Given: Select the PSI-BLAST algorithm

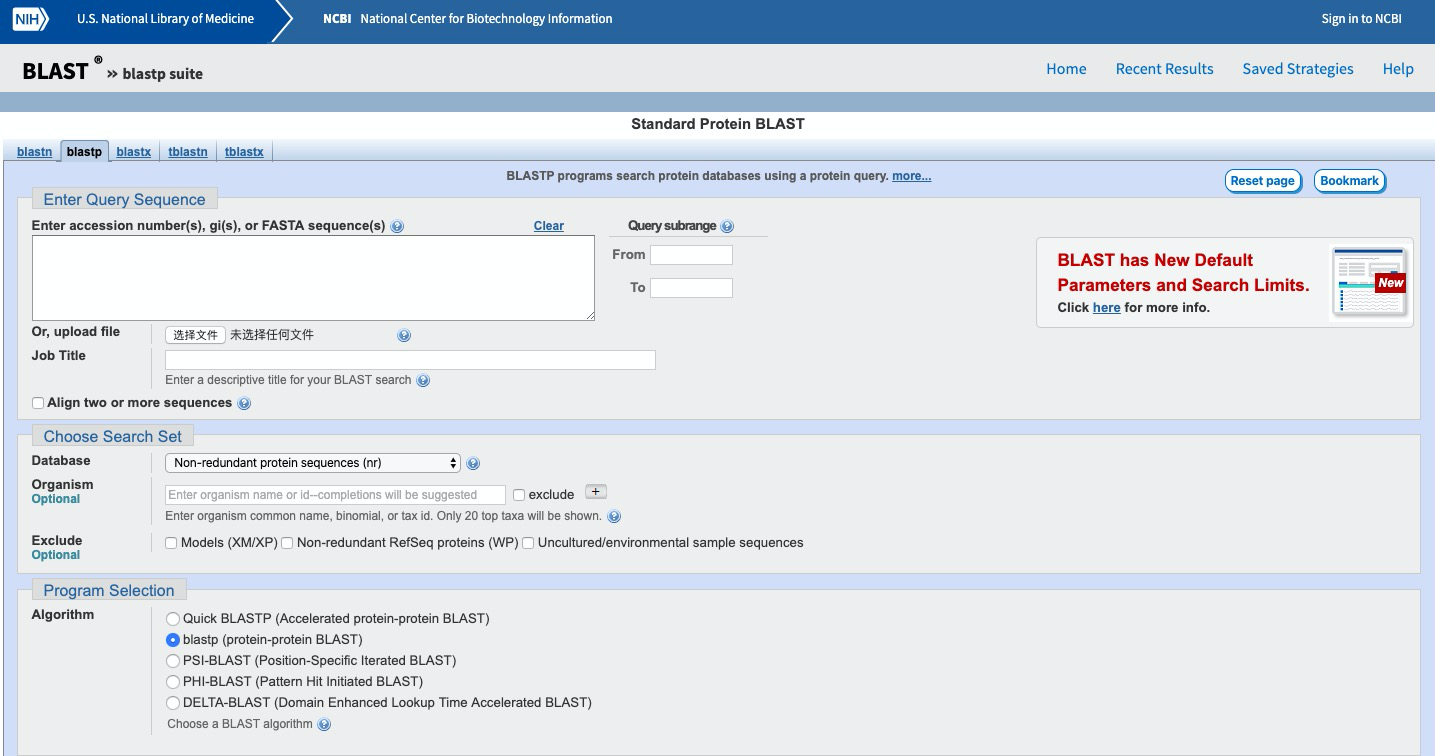Looking at the screenshot, I should 172,660.
